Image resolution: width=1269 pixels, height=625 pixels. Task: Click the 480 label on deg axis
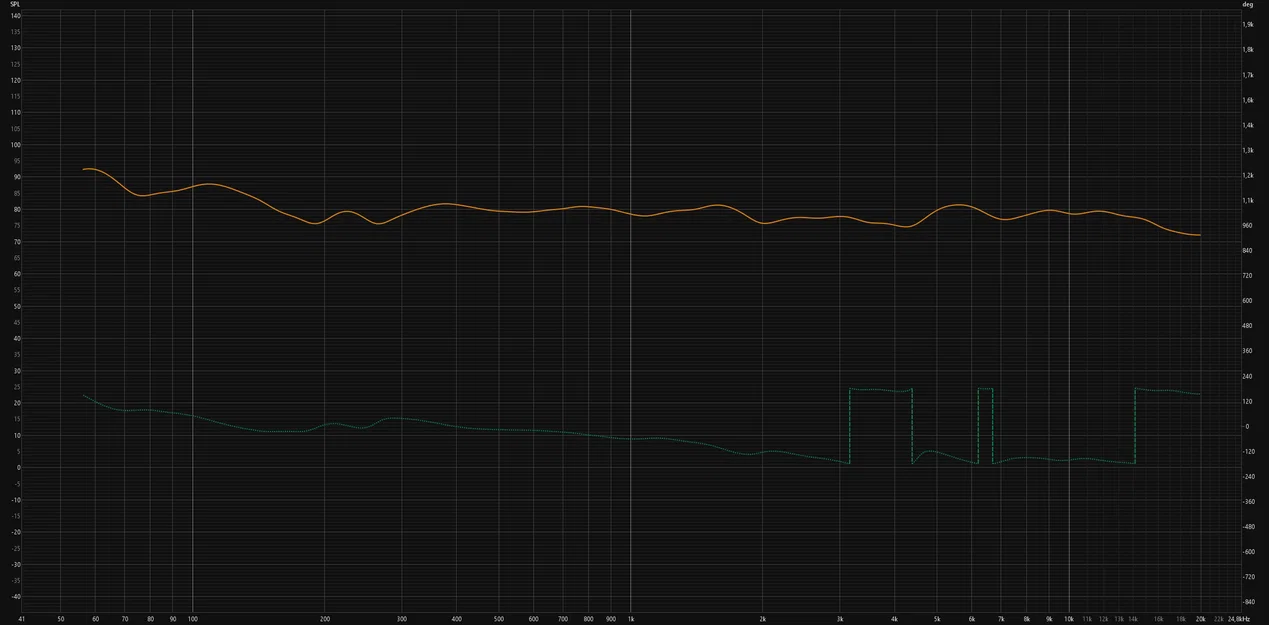[1247, 326]
